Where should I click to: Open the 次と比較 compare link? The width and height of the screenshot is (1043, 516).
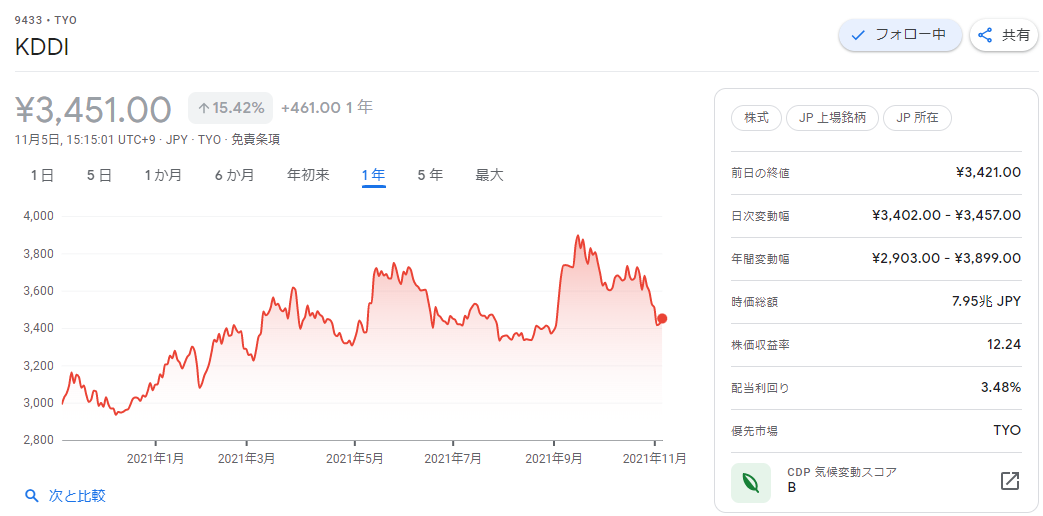65,495
